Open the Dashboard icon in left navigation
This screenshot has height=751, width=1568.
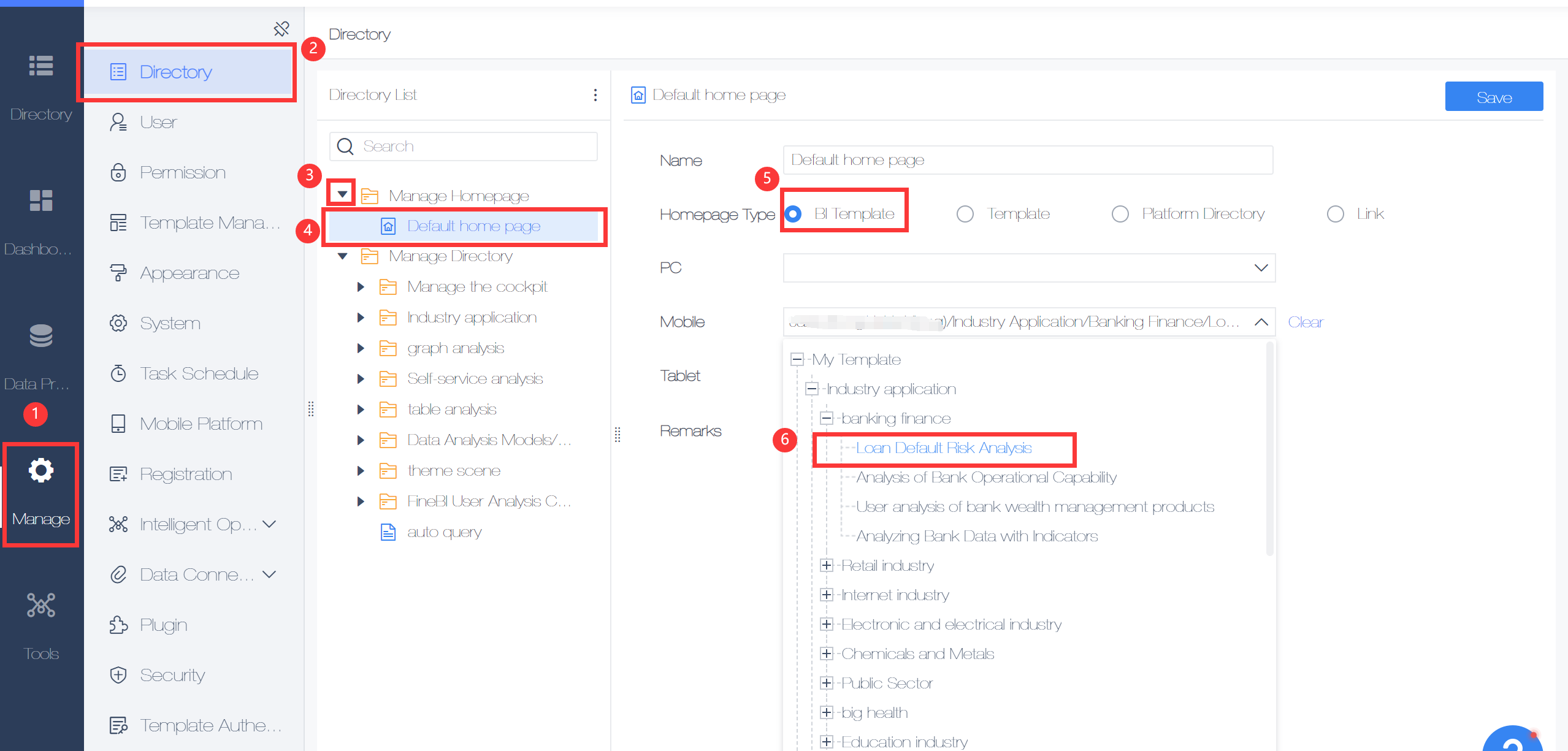click(x=40, y=200)
